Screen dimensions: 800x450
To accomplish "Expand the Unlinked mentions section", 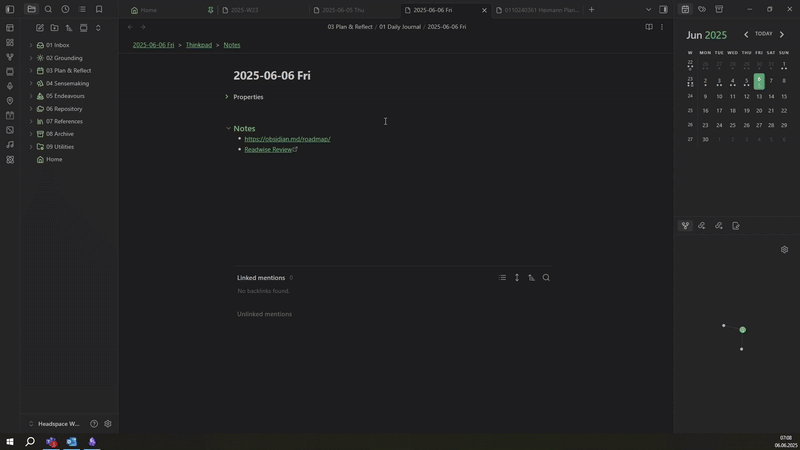I will tap(264, 314).
